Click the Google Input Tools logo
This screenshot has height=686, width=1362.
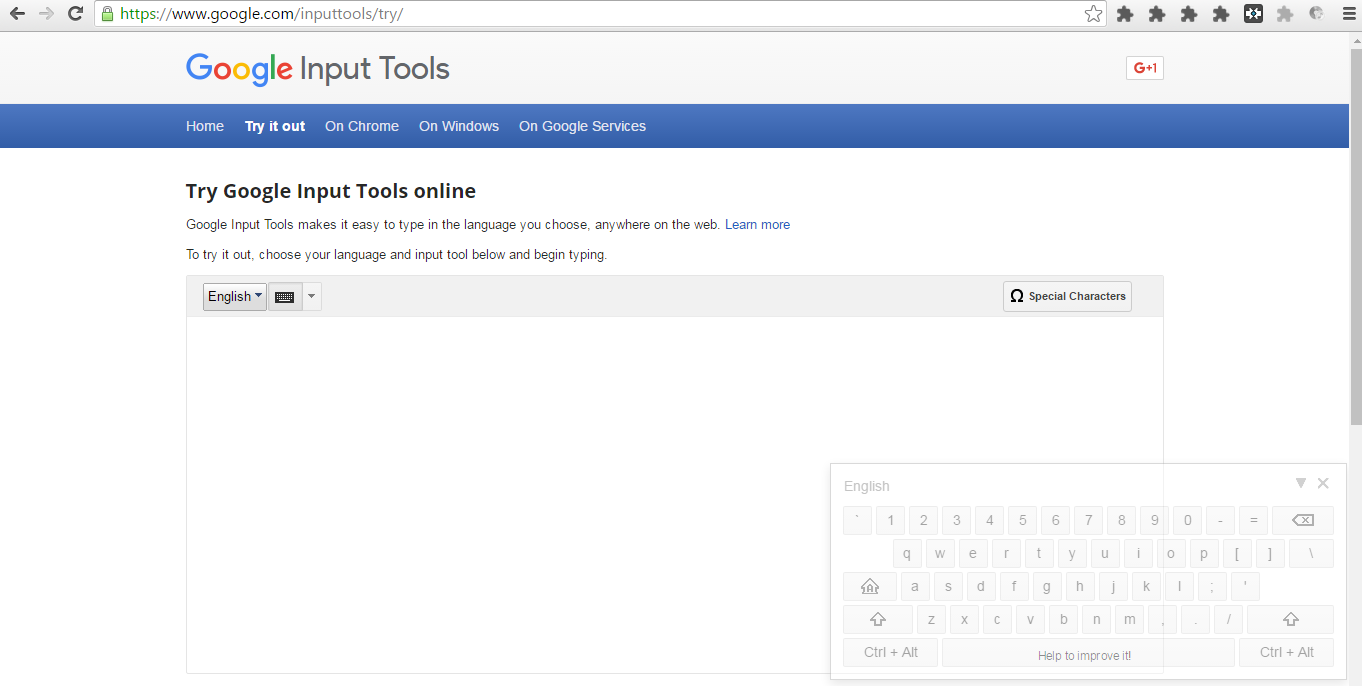[317, 68]
